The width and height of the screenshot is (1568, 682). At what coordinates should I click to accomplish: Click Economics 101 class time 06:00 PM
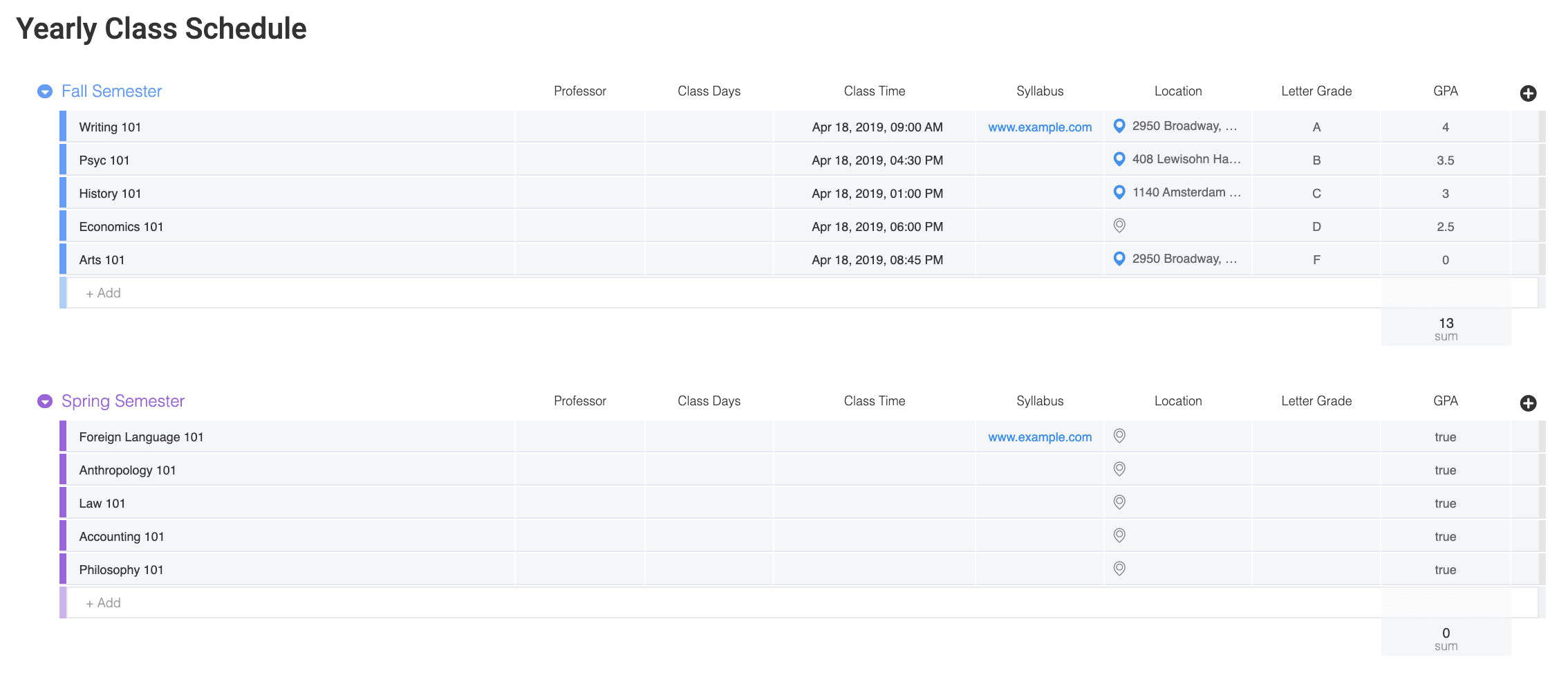point(877,227)
